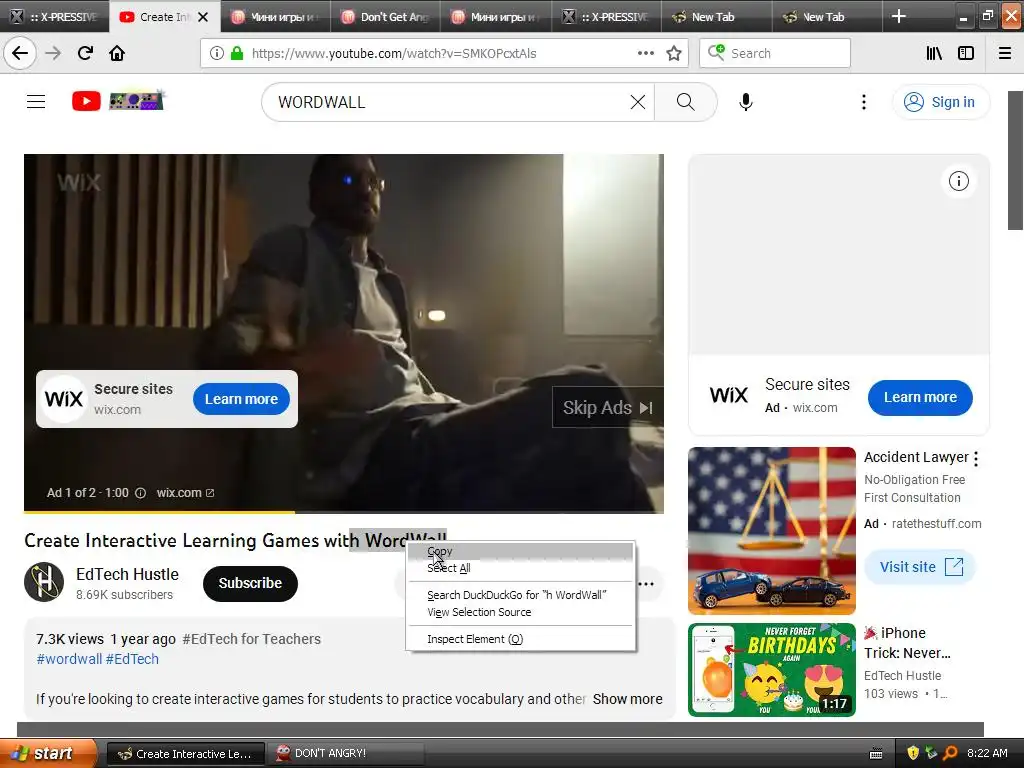Click Skip Ads on the video
This screenshot has height=768, width=1024.
click(607, 408)
